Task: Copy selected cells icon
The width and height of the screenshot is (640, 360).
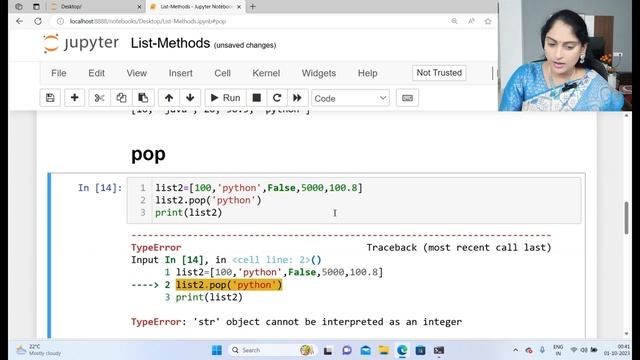Action: pyautogui.click(x=121, y=98)
